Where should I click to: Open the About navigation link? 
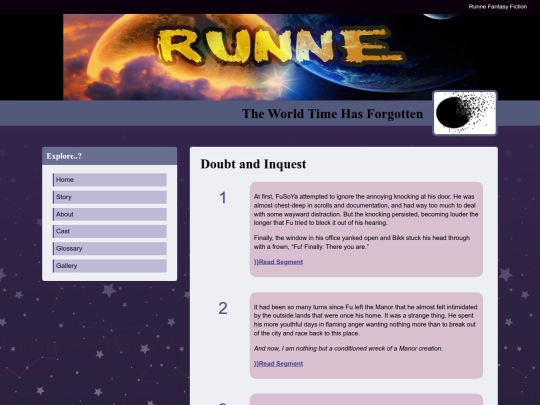click(110, 214)
